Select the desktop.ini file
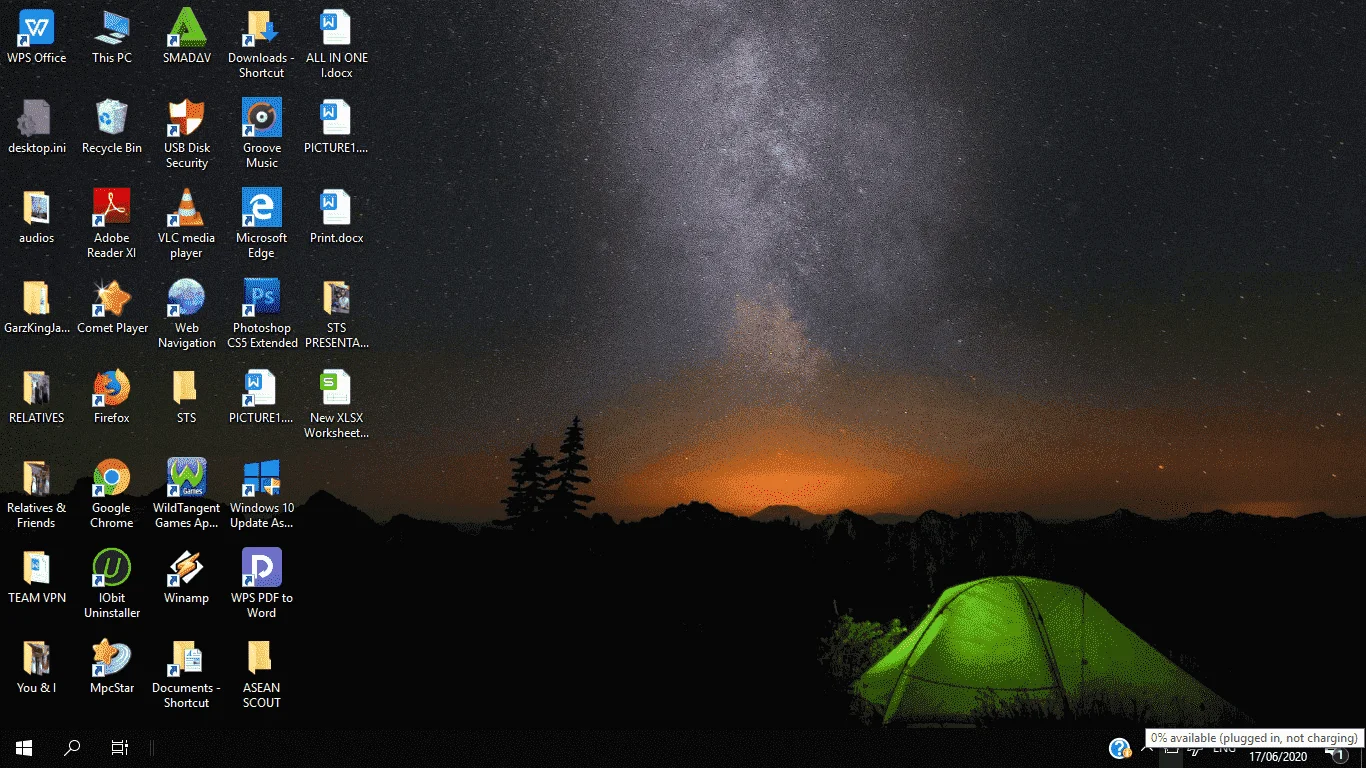Screen dimensions: 1366x768 [x=37, y=127]
